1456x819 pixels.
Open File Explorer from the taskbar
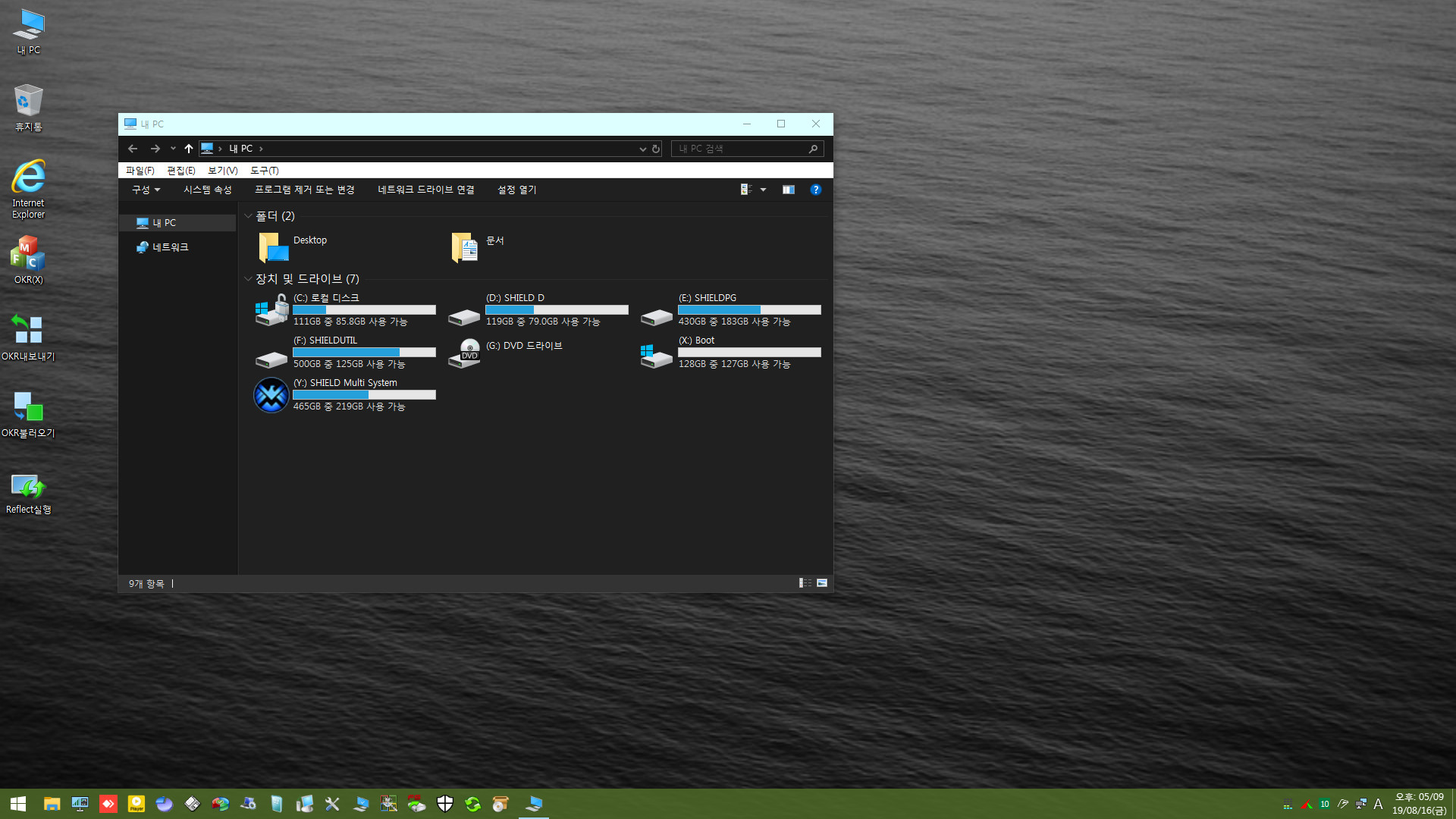click(52, 804)
